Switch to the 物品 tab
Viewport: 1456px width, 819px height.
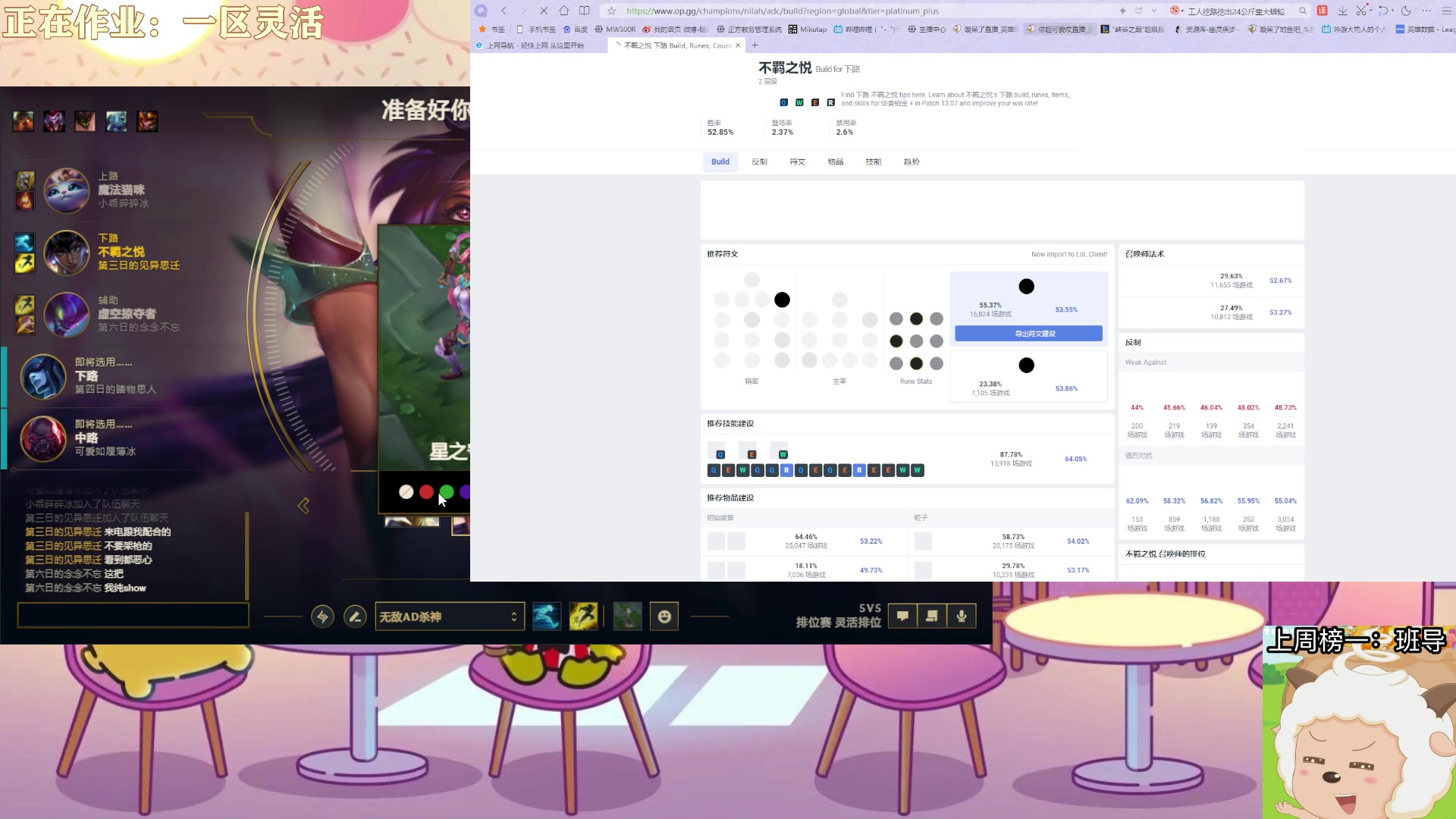[x=835, y=162]
